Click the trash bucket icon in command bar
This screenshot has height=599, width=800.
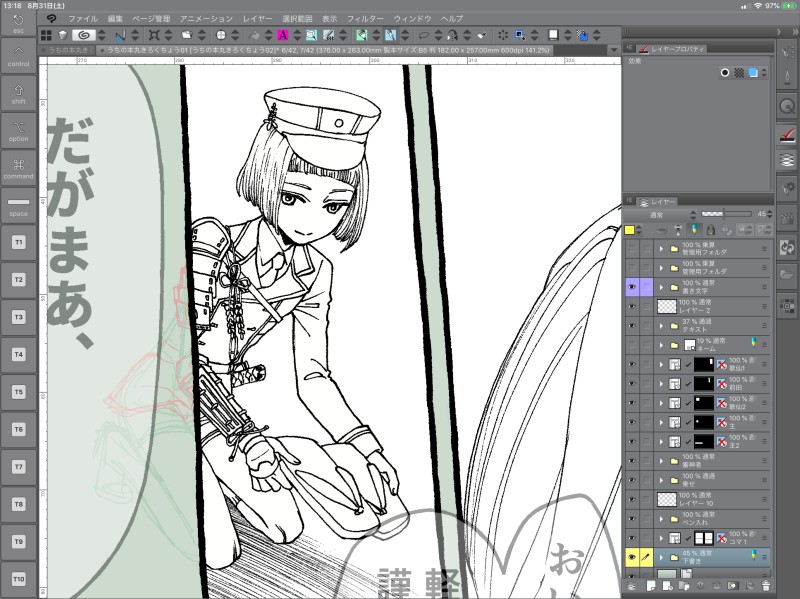63,35
